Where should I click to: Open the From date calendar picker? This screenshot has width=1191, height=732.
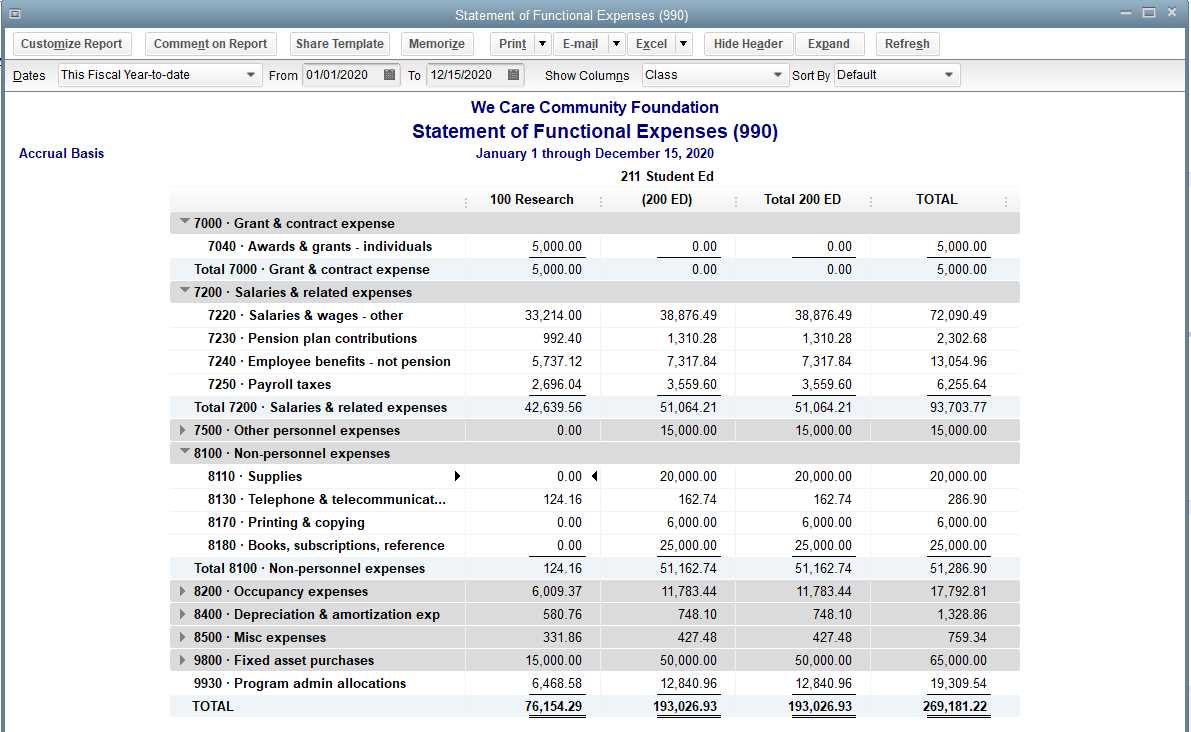[x=390, y=74]
